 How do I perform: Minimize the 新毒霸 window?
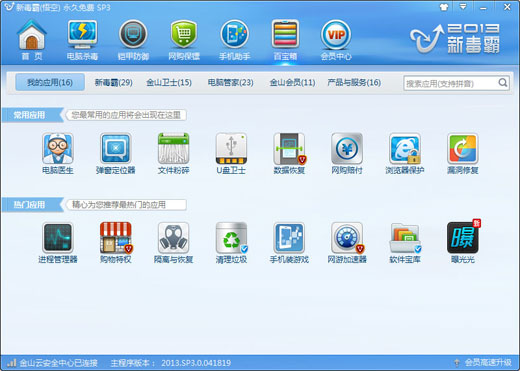tap(483, 8)
